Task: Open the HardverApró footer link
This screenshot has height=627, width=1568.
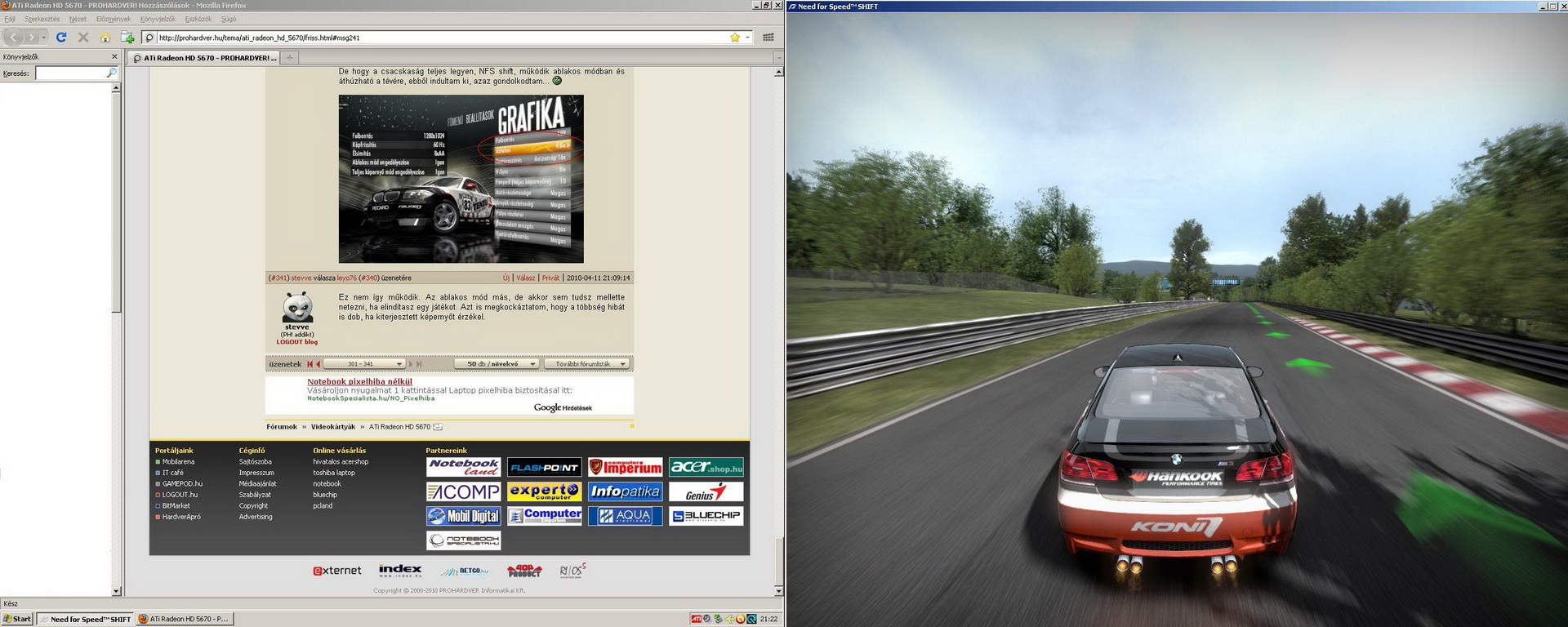Action: pyautogui.click(x=181, y=517)
